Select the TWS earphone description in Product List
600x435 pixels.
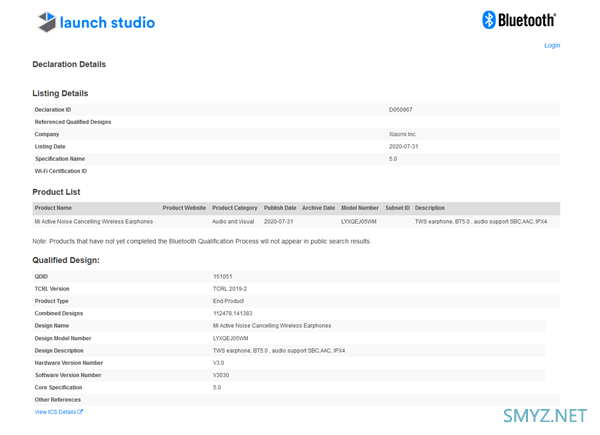(481, 222)
